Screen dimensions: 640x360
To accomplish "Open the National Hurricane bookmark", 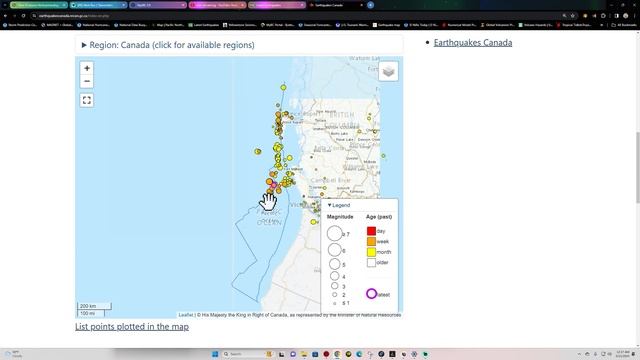I will (94, 25).
